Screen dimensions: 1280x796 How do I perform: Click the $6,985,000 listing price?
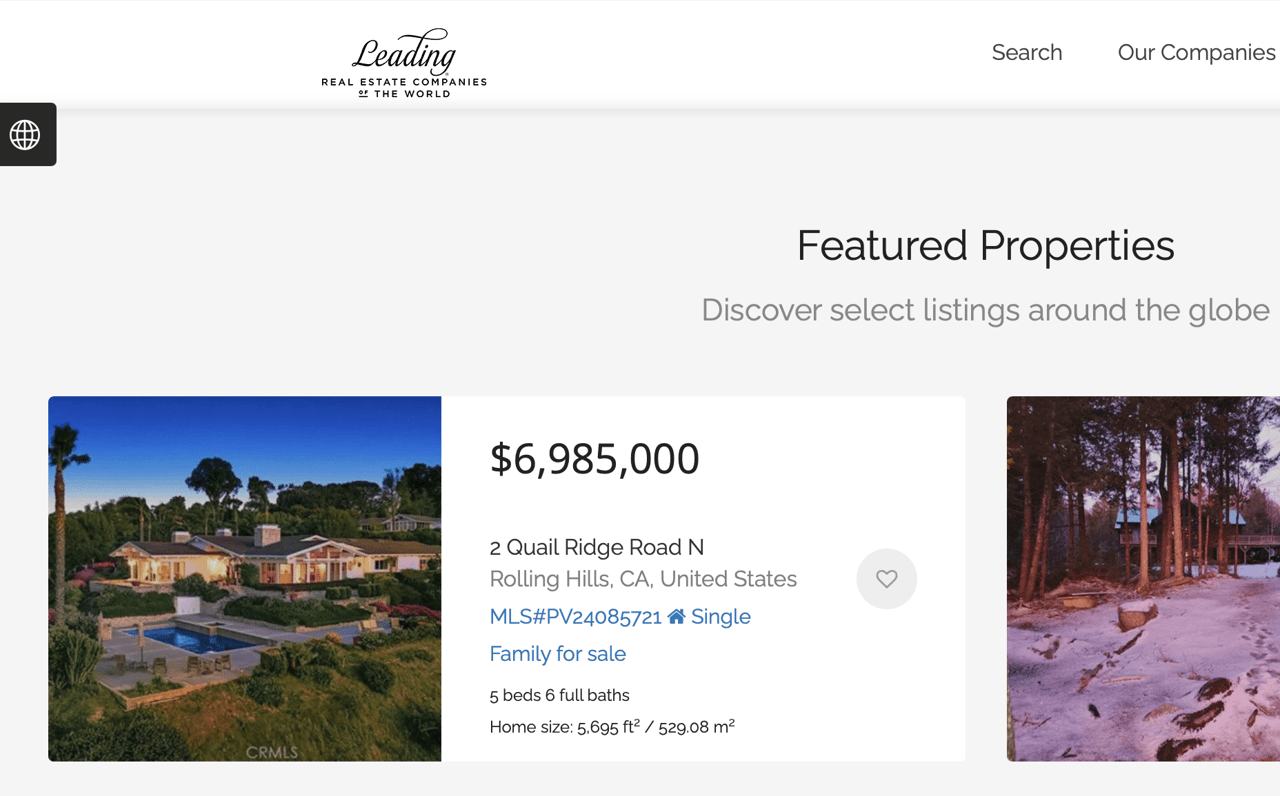[595, 459]
